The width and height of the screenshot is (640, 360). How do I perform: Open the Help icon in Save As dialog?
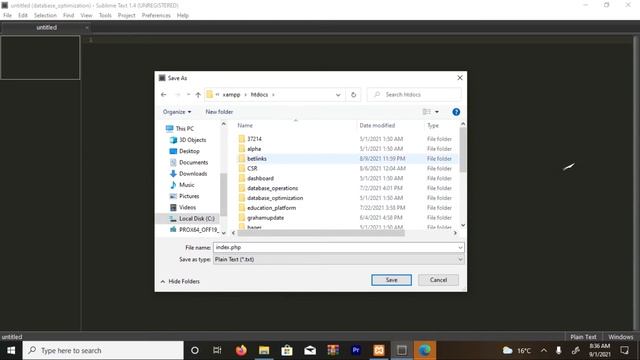tap(456, 112)
